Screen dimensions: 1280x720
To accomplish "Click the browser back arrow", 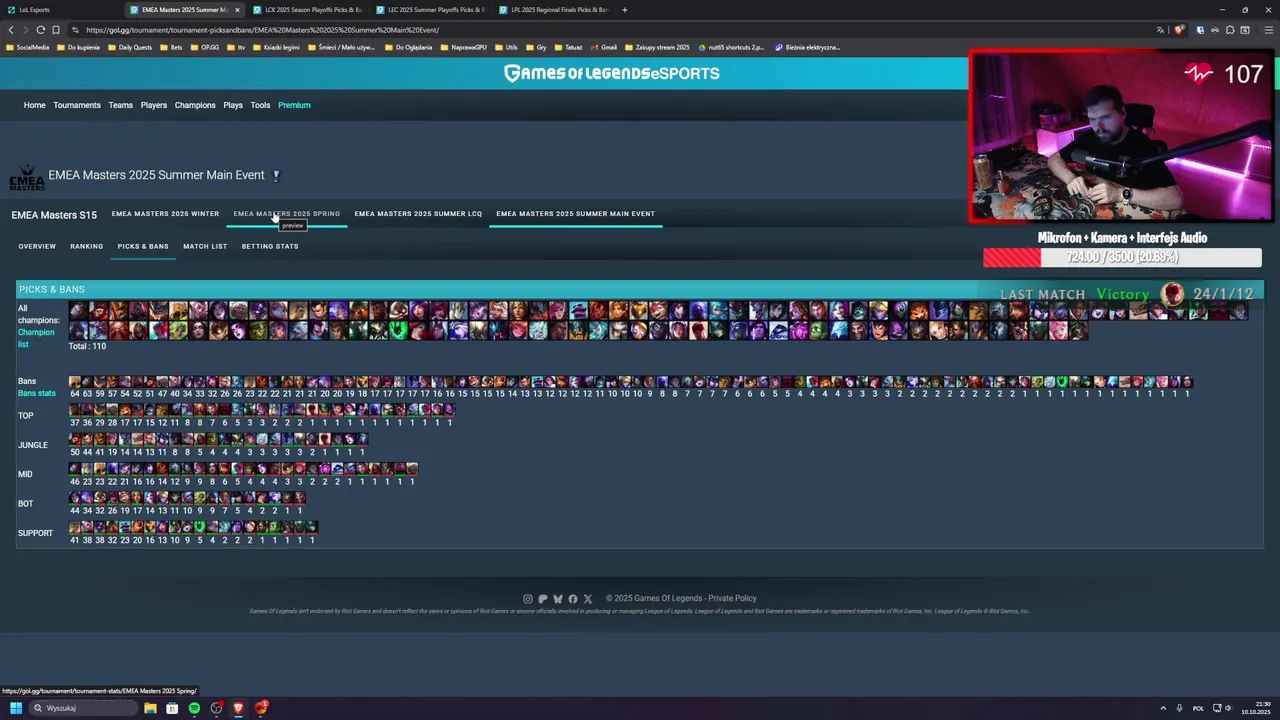I will 11,30.
